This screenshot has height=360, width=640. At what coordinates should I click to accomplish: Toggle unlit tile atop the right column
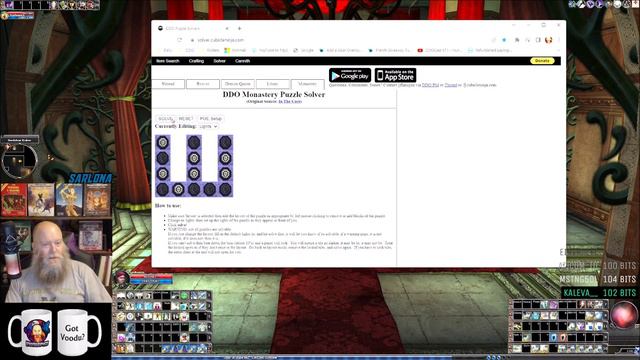tap(225, 142)
